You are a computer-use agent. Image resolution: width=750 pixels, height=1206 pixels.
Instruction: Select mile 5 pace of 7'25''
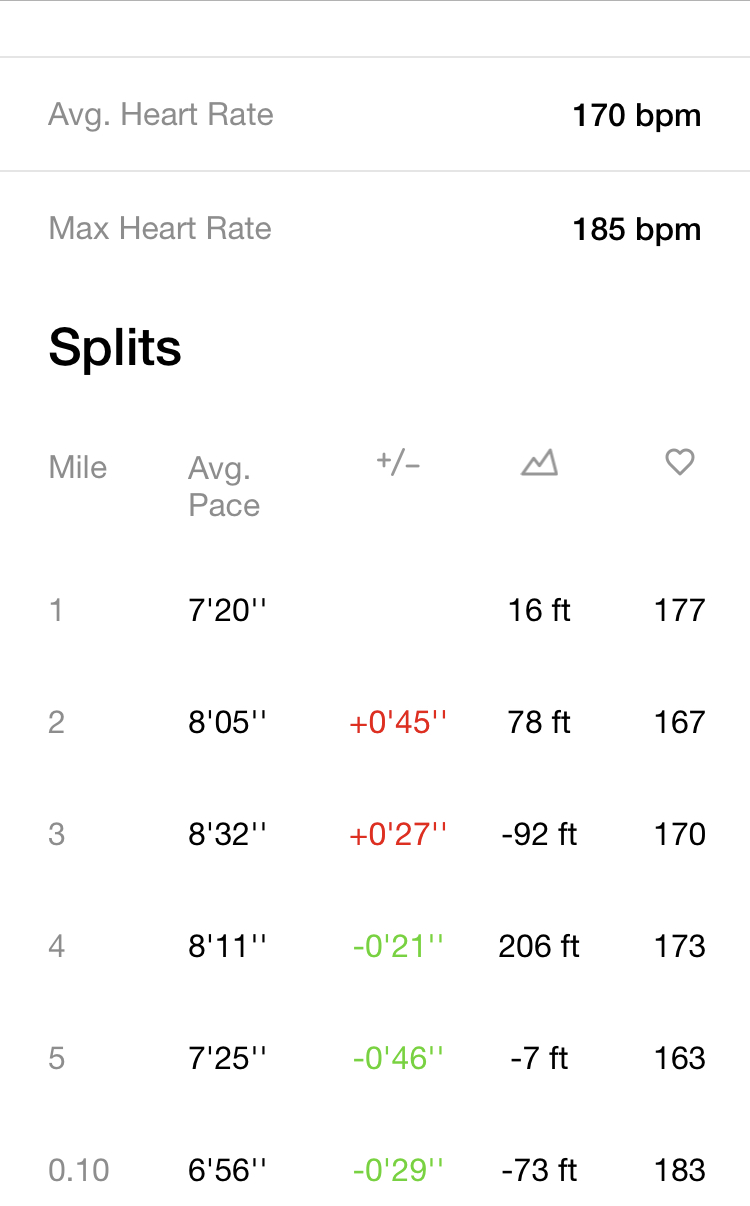point(228,1058)
